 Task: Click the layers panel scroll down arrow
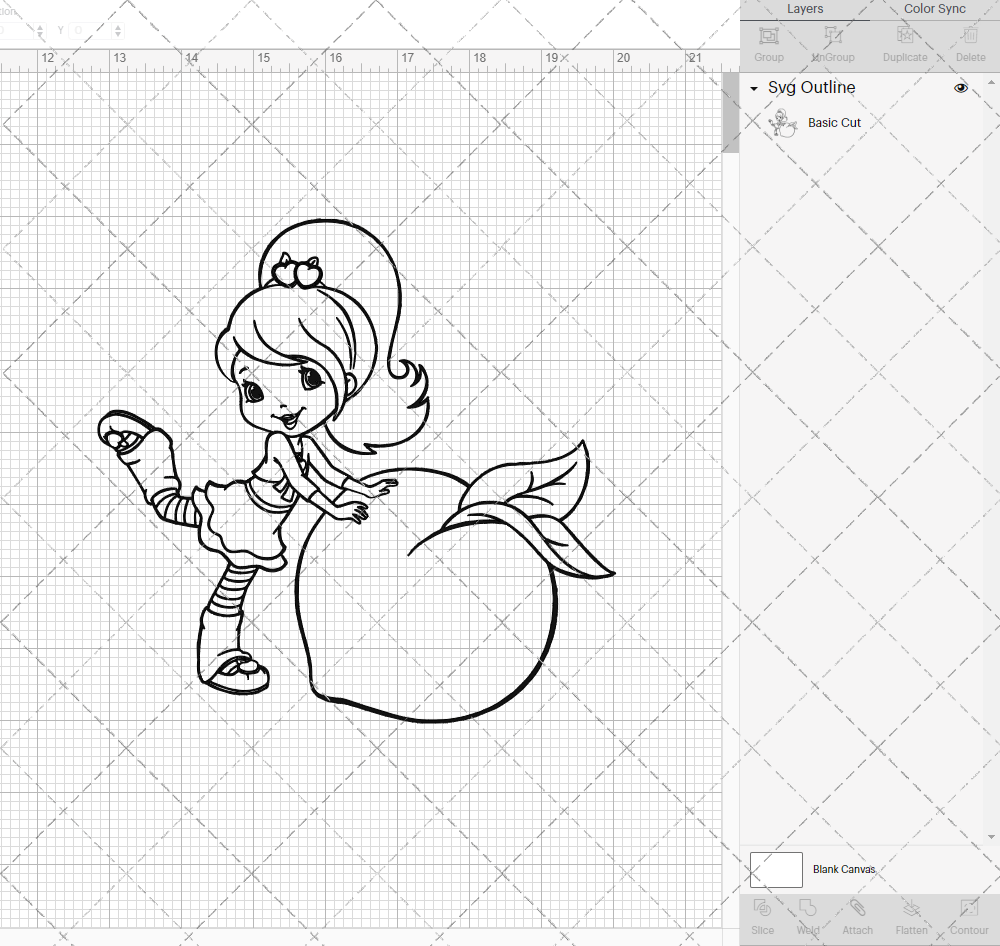[991, 837]
